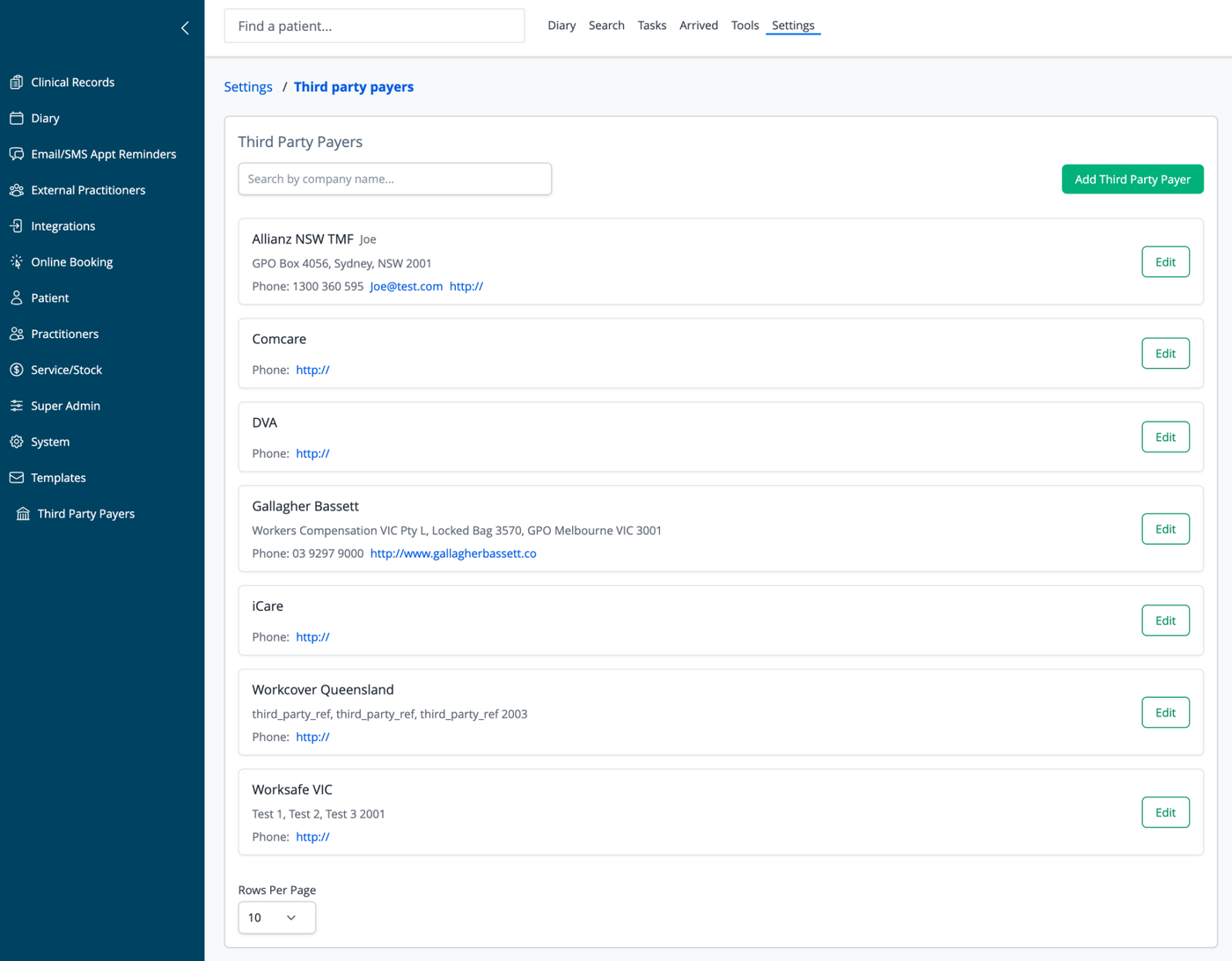
Task: Click the Super Admin sliders icon
Action: [x=17, y=406]
